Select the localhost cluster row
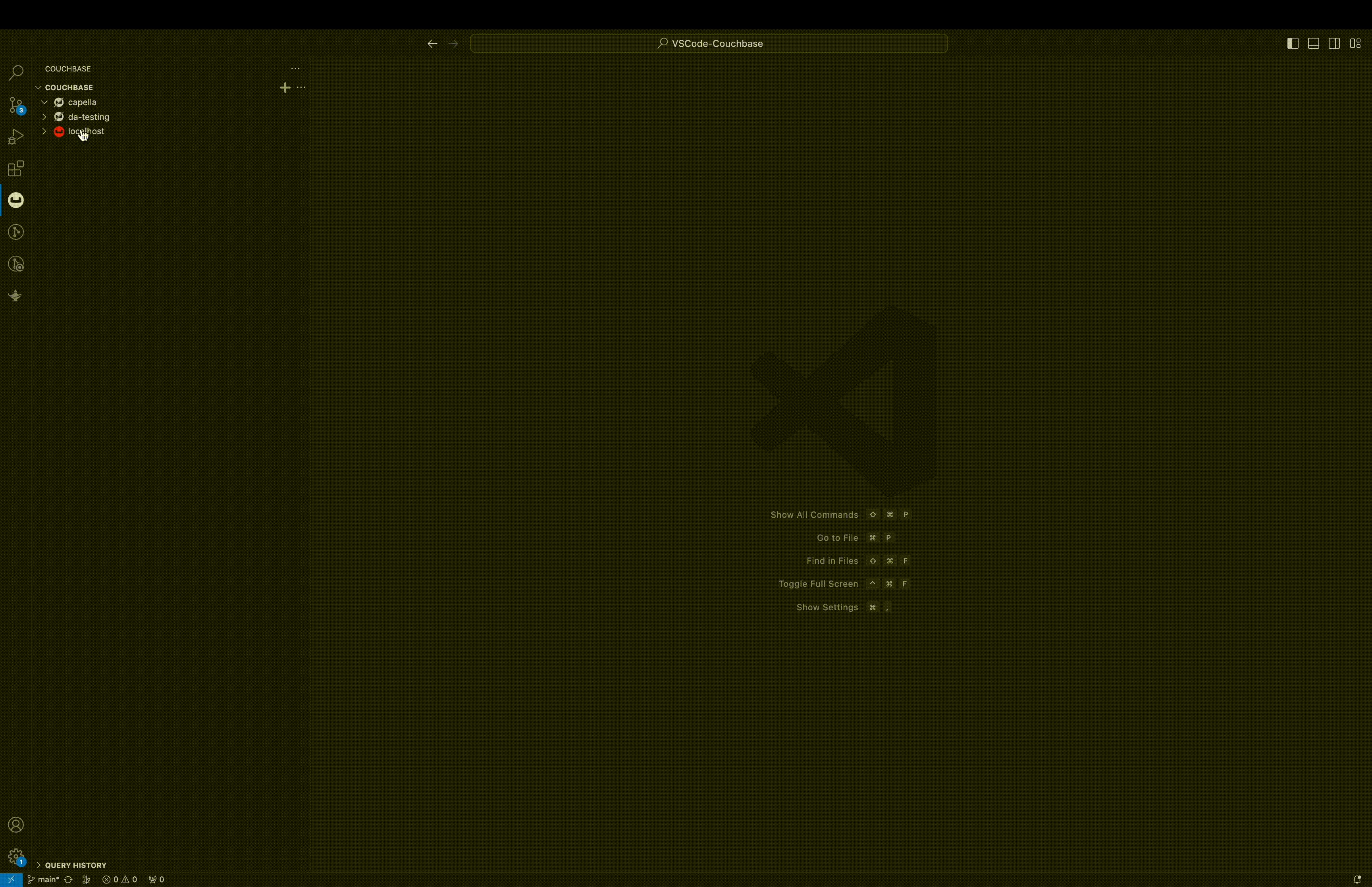The width and height of the screenshot is (1372, 887). pos(171,131)
